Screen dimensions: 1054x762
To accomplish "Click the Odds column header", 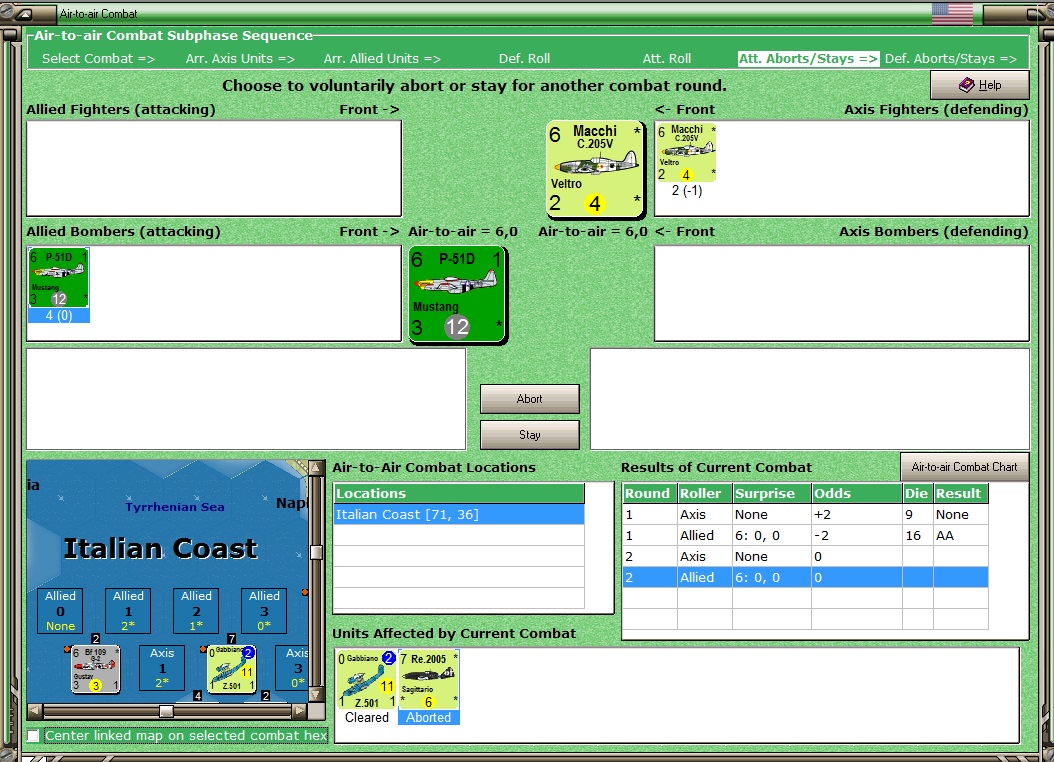I will click(x=857, y=493).
